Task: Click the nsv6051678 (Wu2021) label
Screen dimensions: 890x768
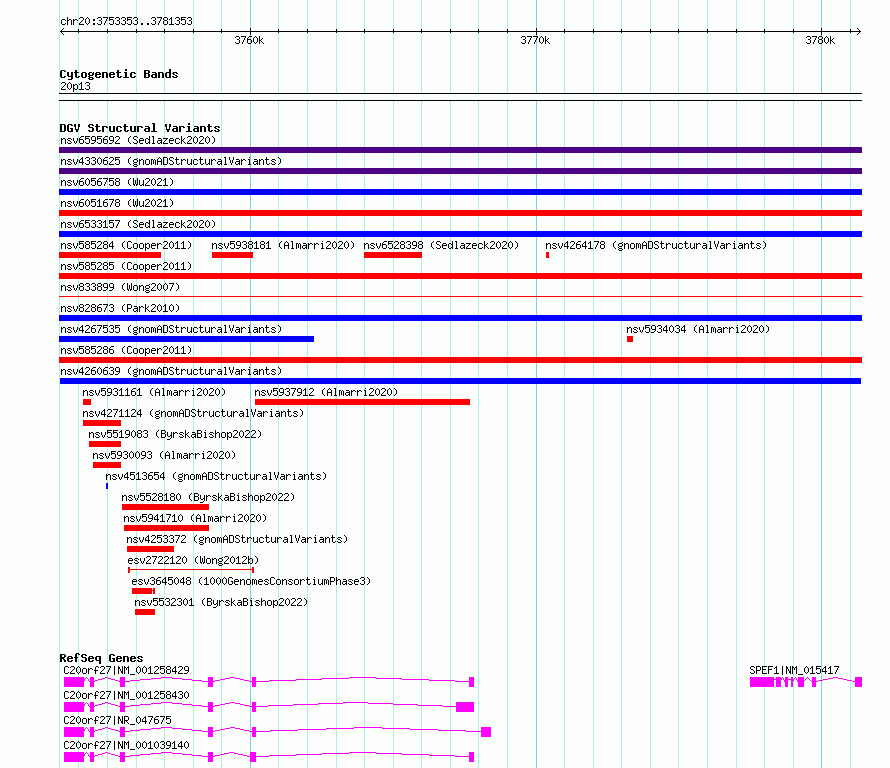Action: coord(117,203)
